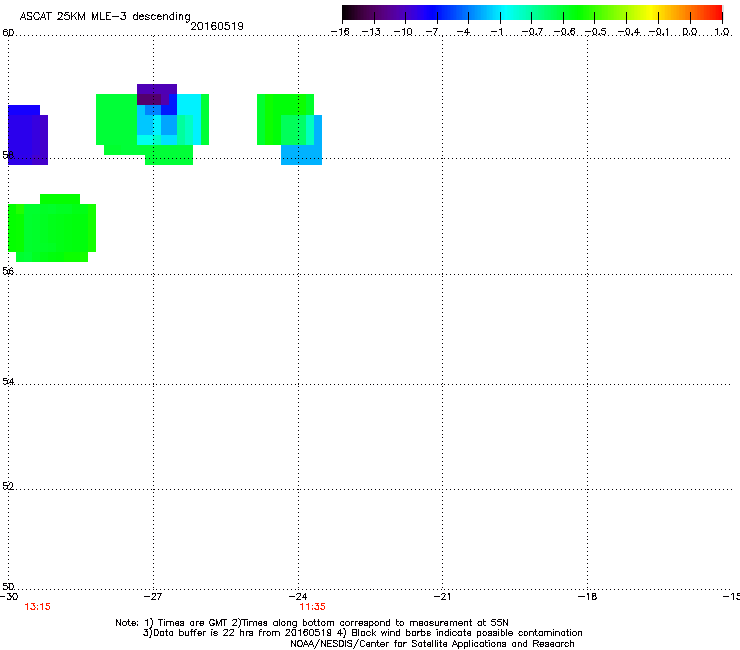The height and width of the screenshot is (650, 740).
Task: Click the -7 color scale label
Action: [433, 32]
